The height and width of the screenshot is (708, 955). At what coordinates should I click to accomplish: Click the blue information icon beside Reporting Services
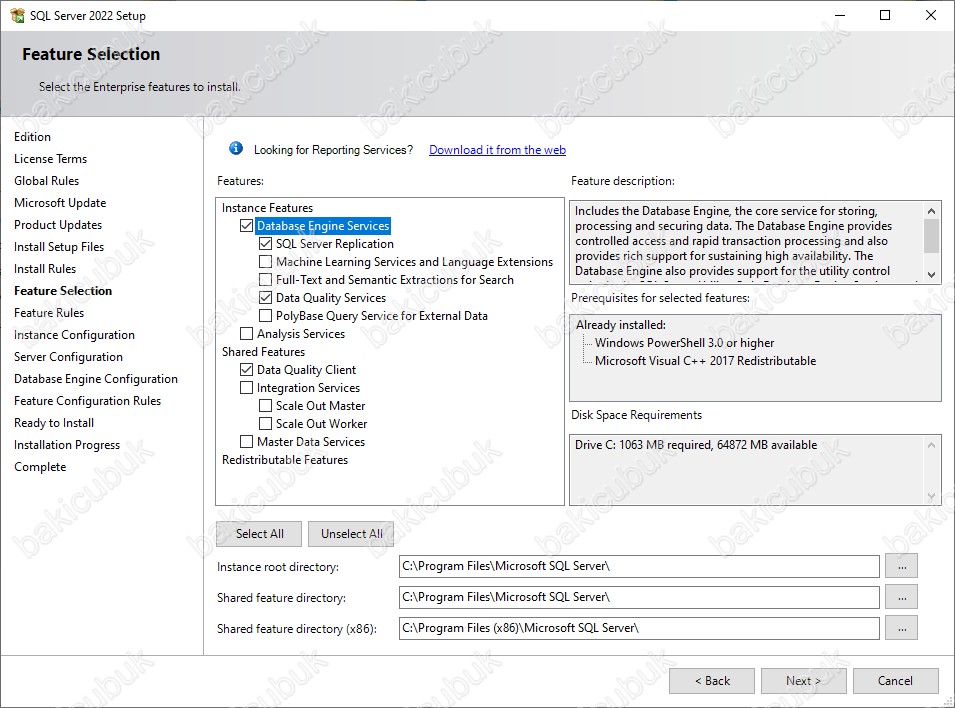(x=236, y=149)
